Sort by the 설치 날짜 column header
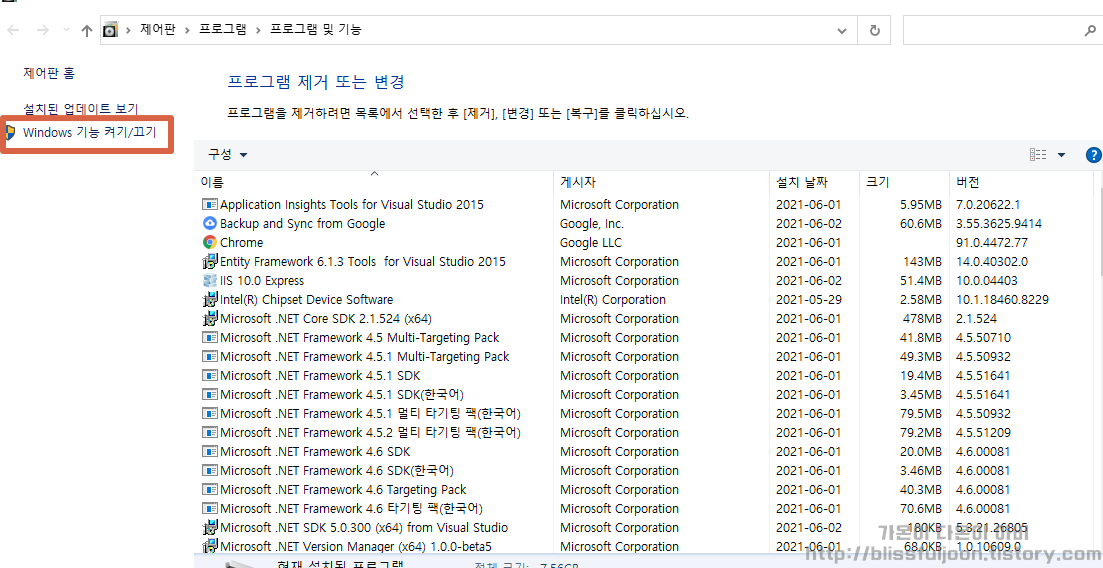Image resolution: width=1103 pixels, height=568 pixels. pyautogui.click(x=814, y=182)
